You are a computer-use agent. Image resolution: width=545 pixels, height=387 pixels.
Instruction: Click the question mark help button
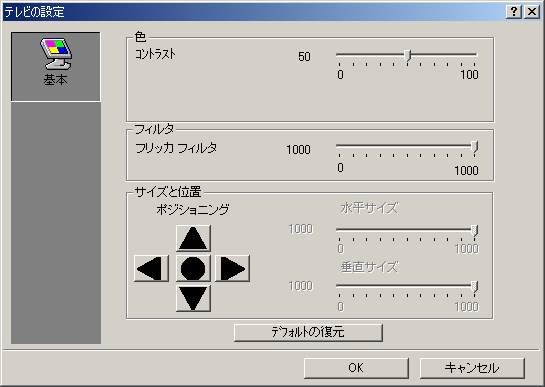(x=514, y=12)
